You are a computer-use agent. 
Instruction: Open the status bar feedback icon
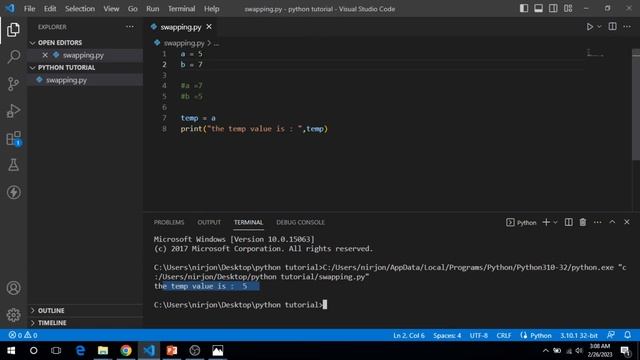click(x=611, y=335)
